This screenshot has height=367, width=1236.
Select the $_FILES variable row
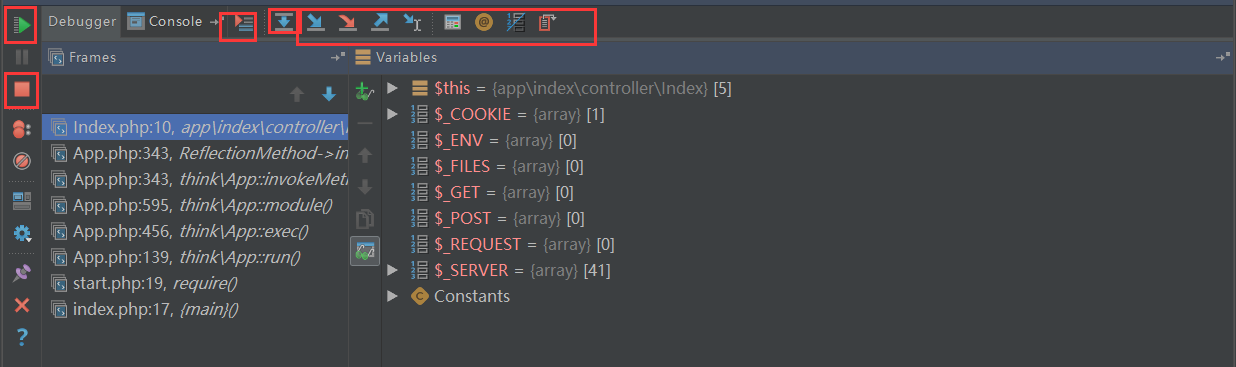click(x=808, y=166)
